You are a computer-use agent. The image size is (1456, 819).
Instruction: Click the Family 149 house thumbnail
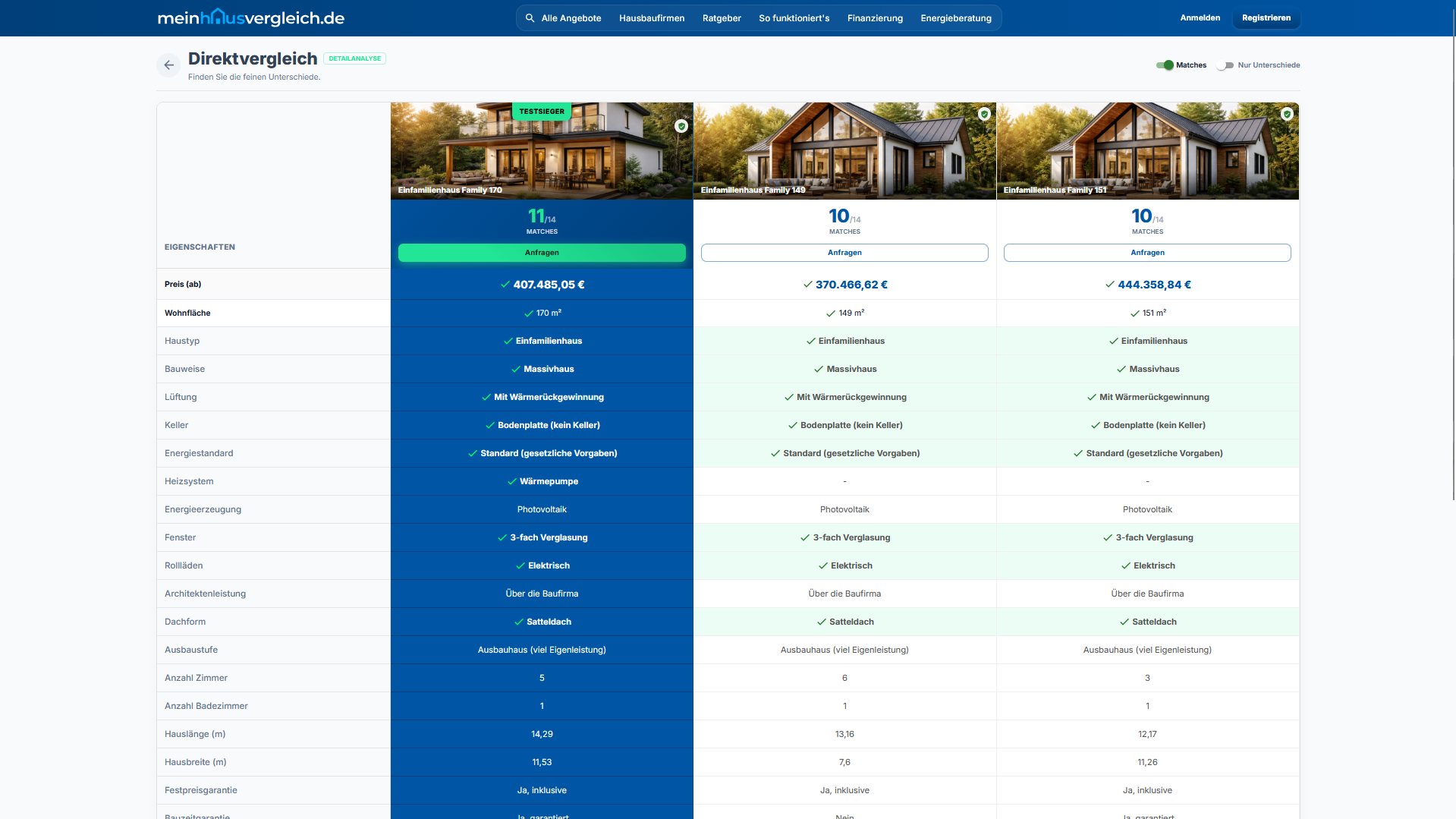[844, 150]
